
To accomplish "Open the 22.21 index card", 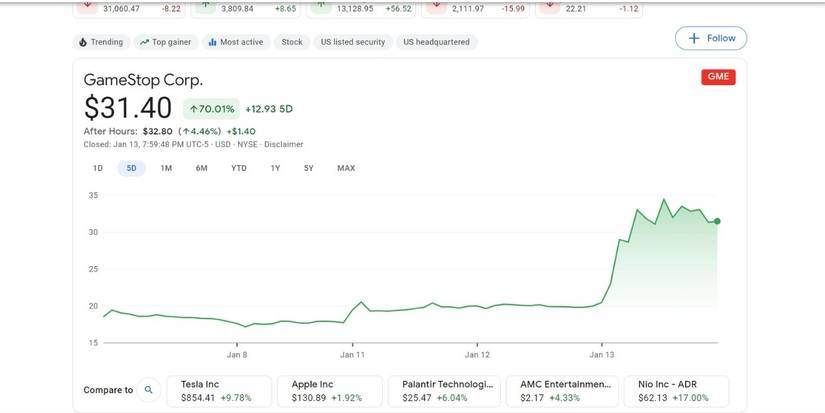I will (x=589, y=9).
